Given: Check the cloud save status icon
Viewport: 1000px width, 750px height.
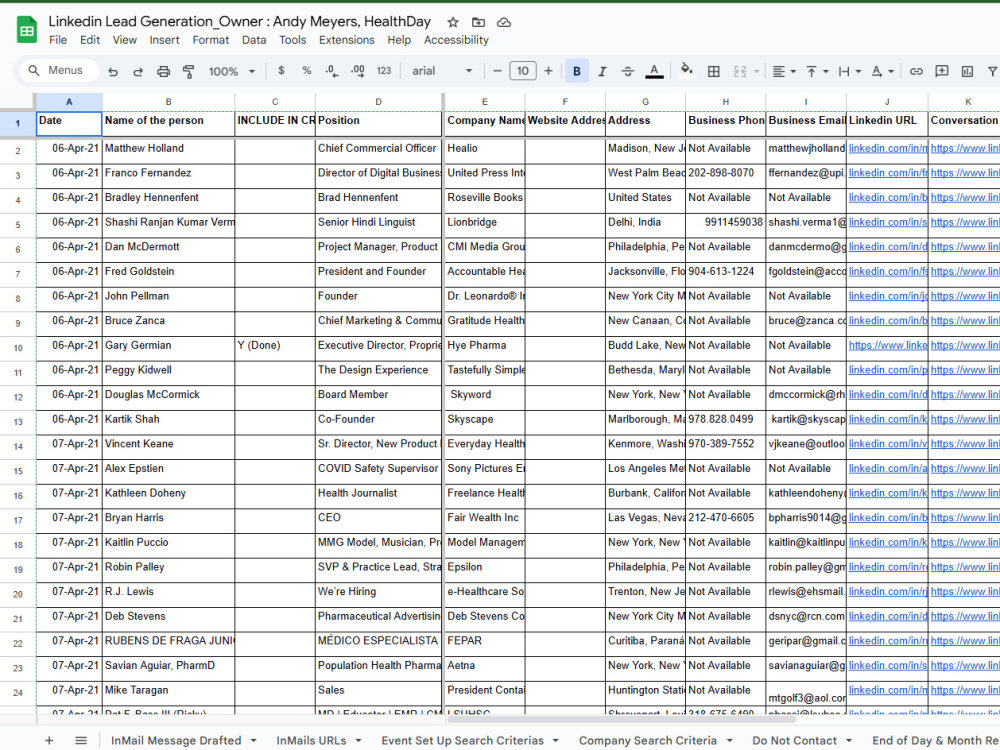Looking at the screenshot, I should point(504,22).
